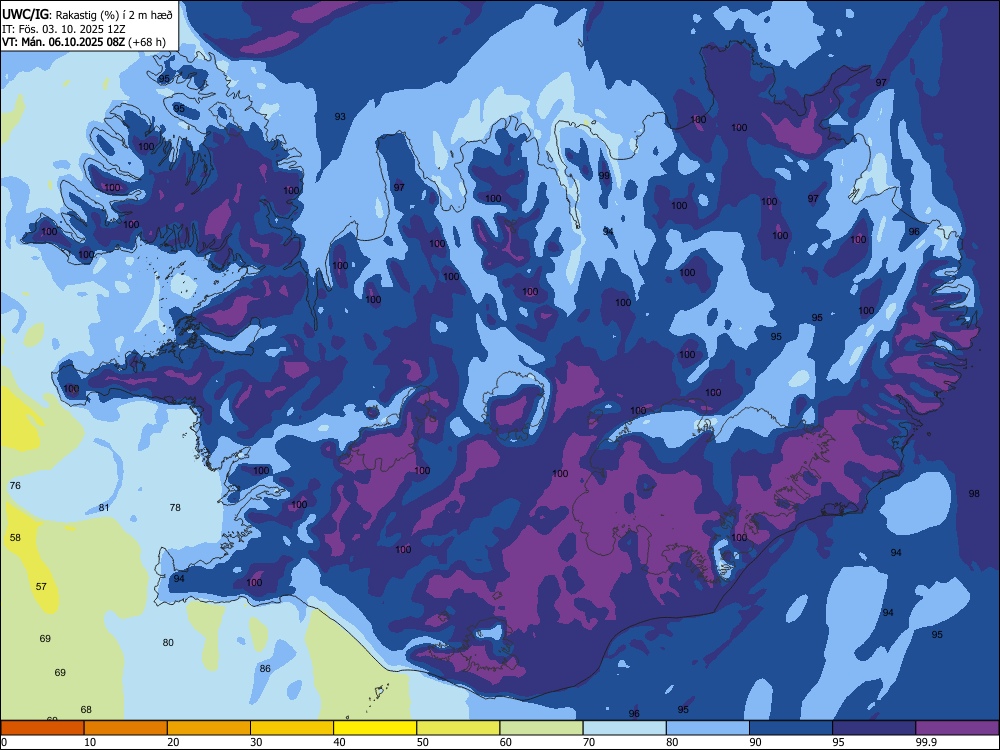Screen dimensions: 1000x750
Task: Click the legend tick label 10
Action: click(90, 742)
